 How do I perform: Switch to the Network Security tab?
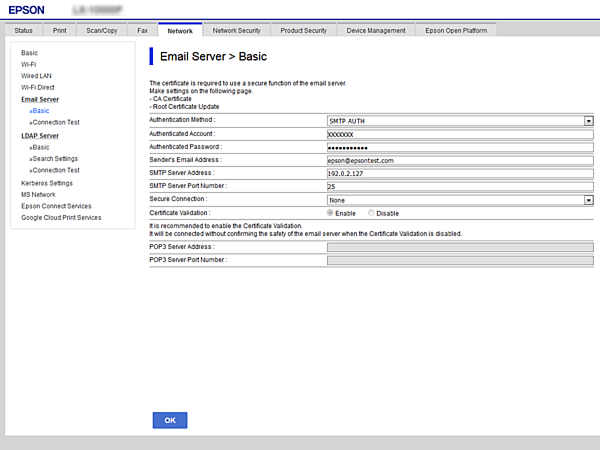click(238, 31)
